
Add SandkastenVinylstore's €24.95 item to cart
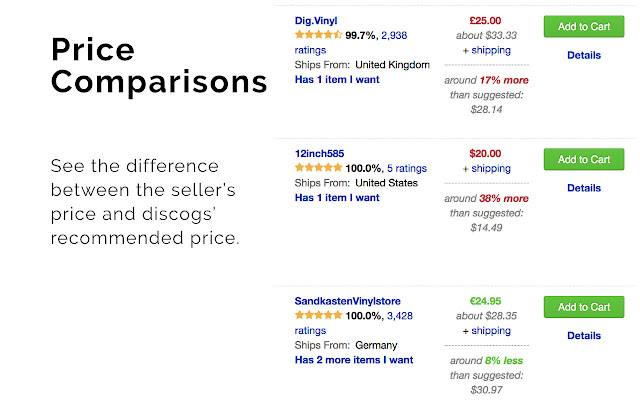[584, 307]
